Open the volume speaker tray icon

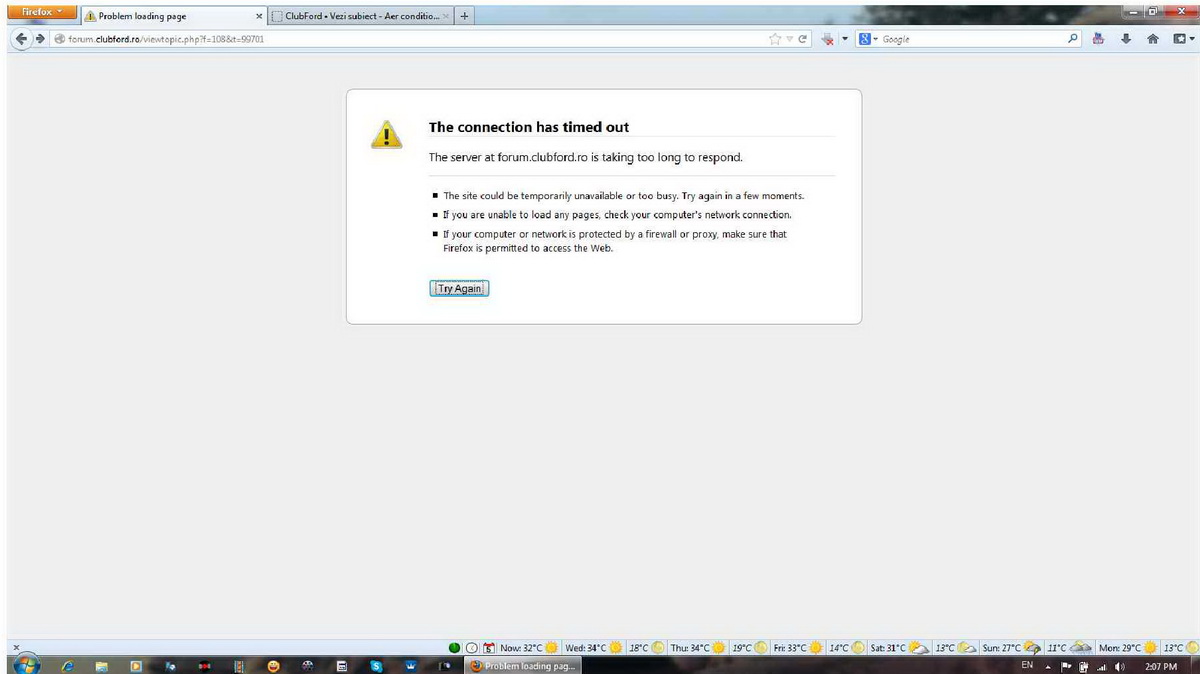point(1119,665)
